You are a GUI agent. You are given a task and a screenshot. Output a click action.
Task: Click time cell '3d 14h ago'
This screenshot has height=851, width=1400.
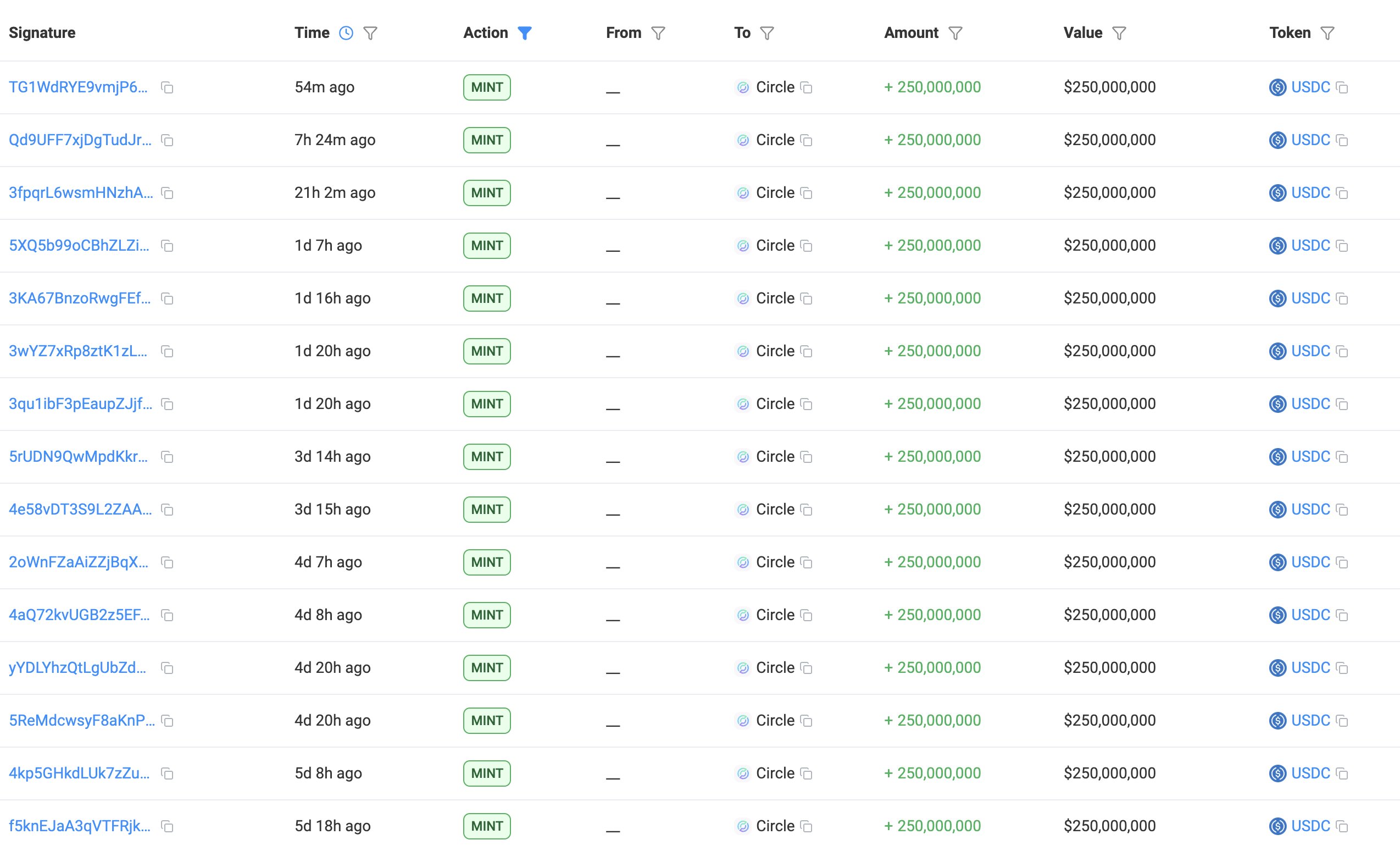[332, 456]
